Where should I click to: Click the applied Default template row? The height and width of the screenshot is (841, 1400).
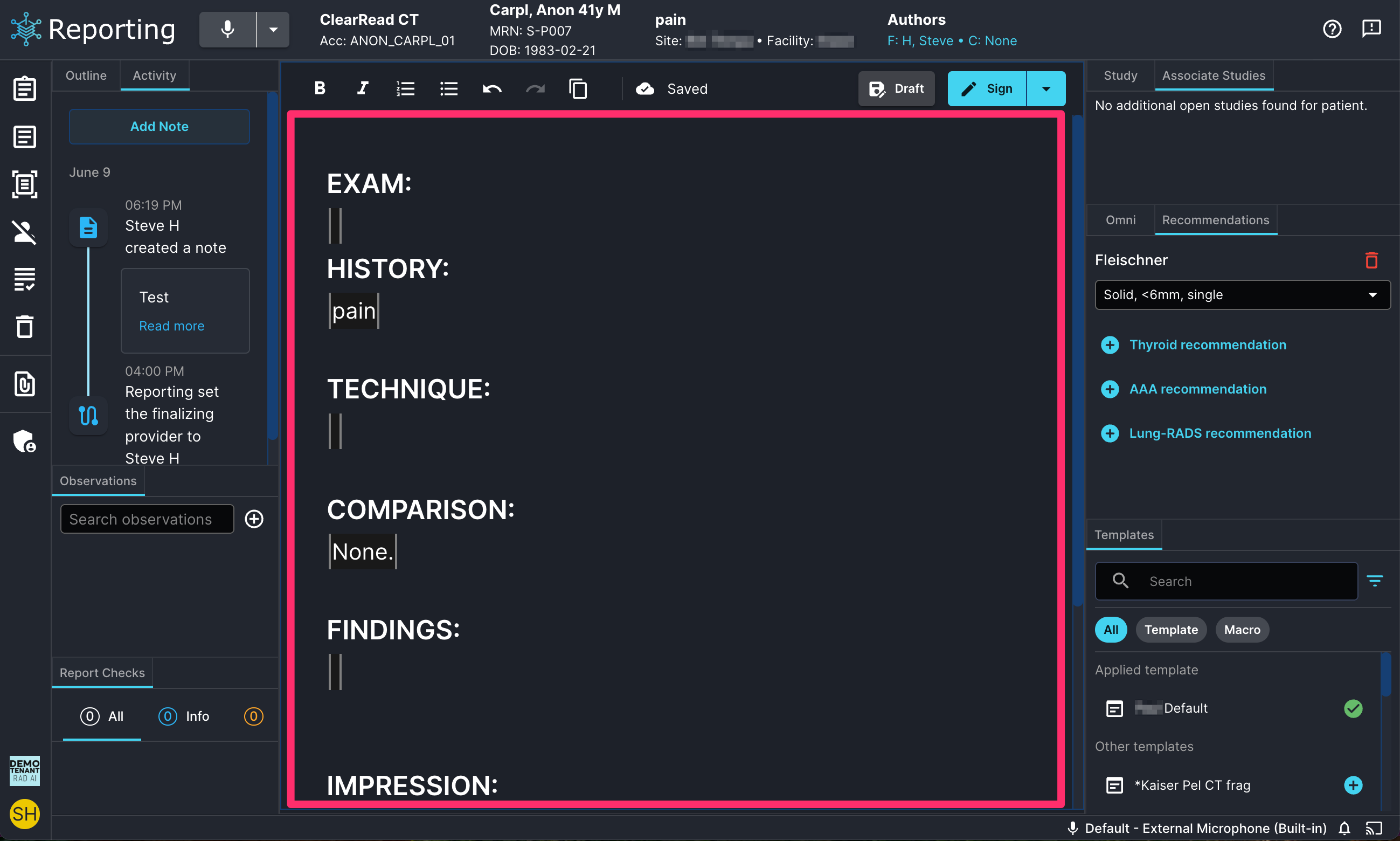1233,708
